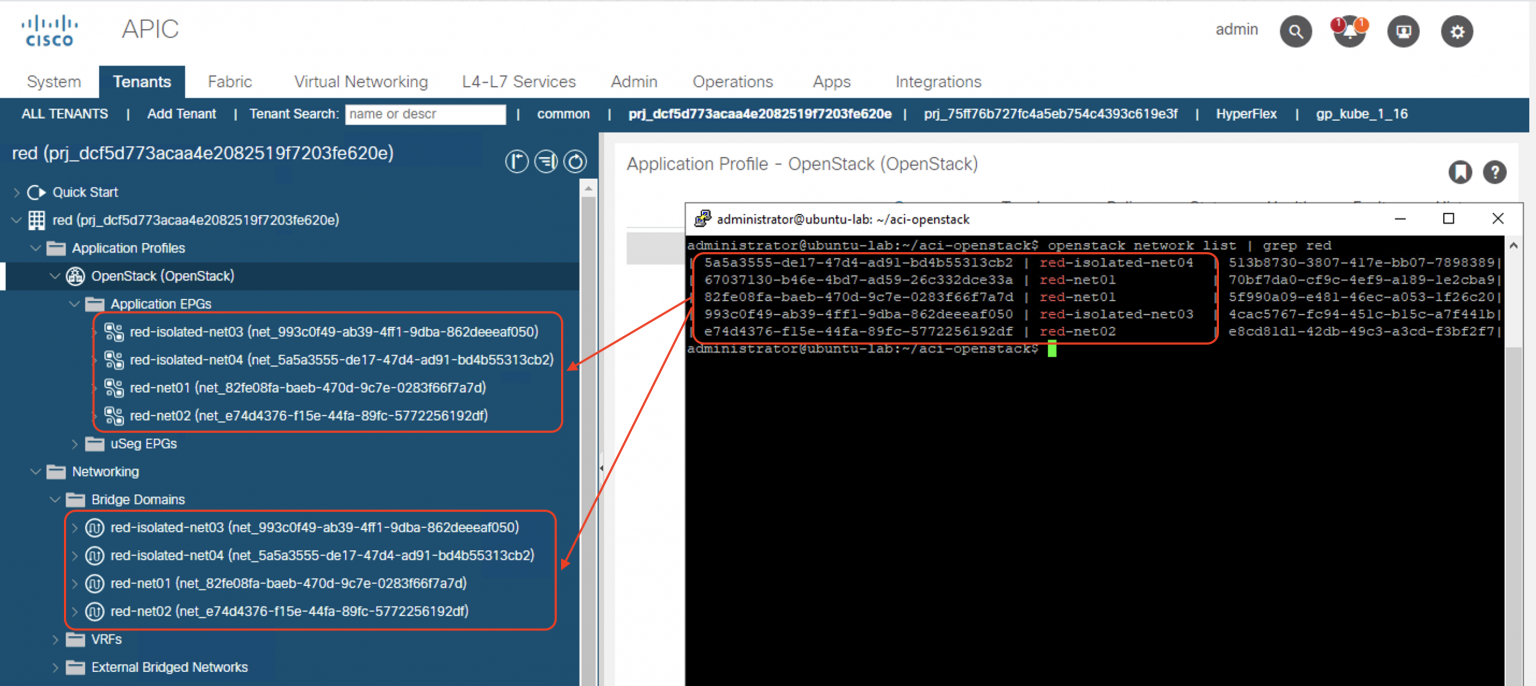Click the EPG icon for red-net01

[x=114, y=388]
